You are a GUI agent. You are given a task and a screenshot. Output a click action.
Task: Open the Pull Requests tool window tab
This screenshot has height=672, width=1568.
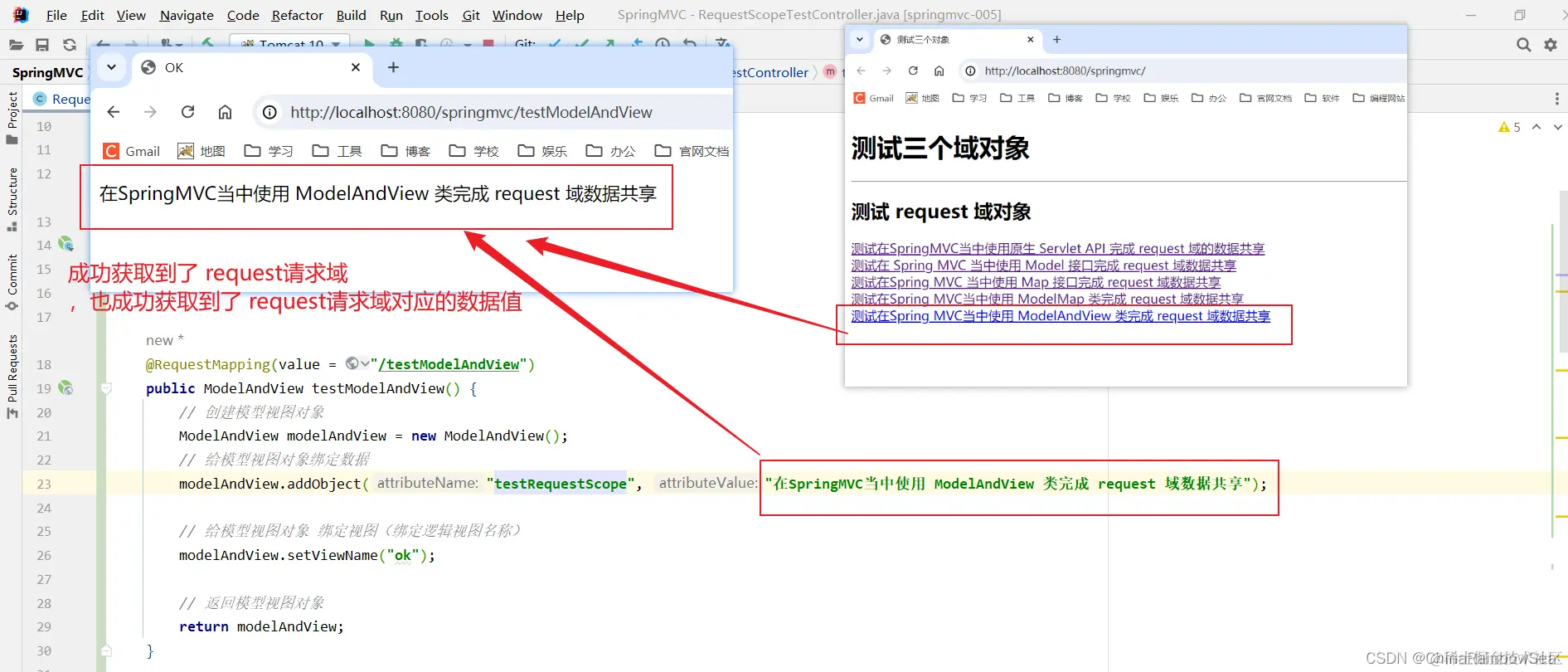(x=12, y=376)
